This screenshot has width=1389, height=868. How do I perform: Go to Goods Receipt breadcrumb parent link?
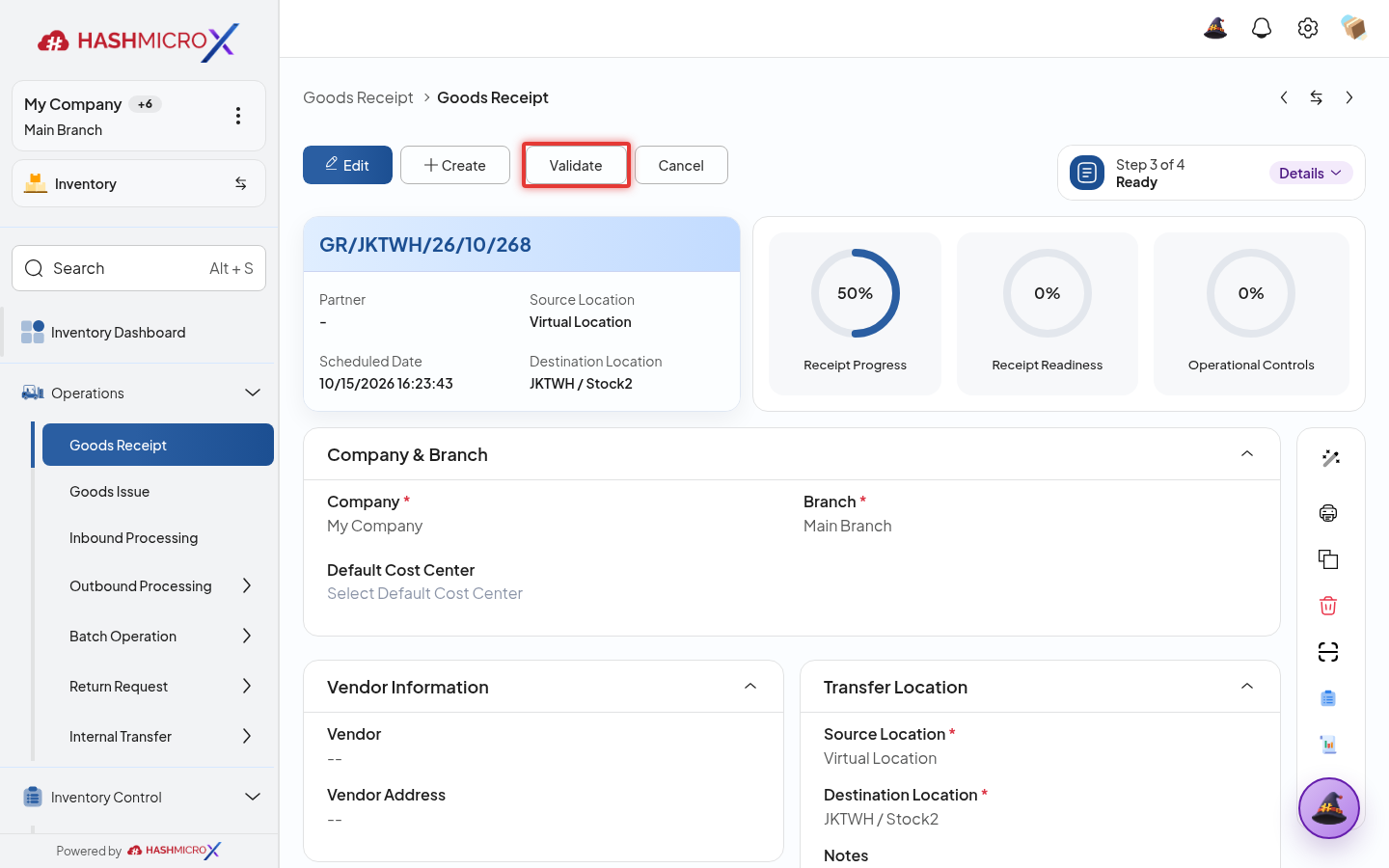tap(358, 97)
